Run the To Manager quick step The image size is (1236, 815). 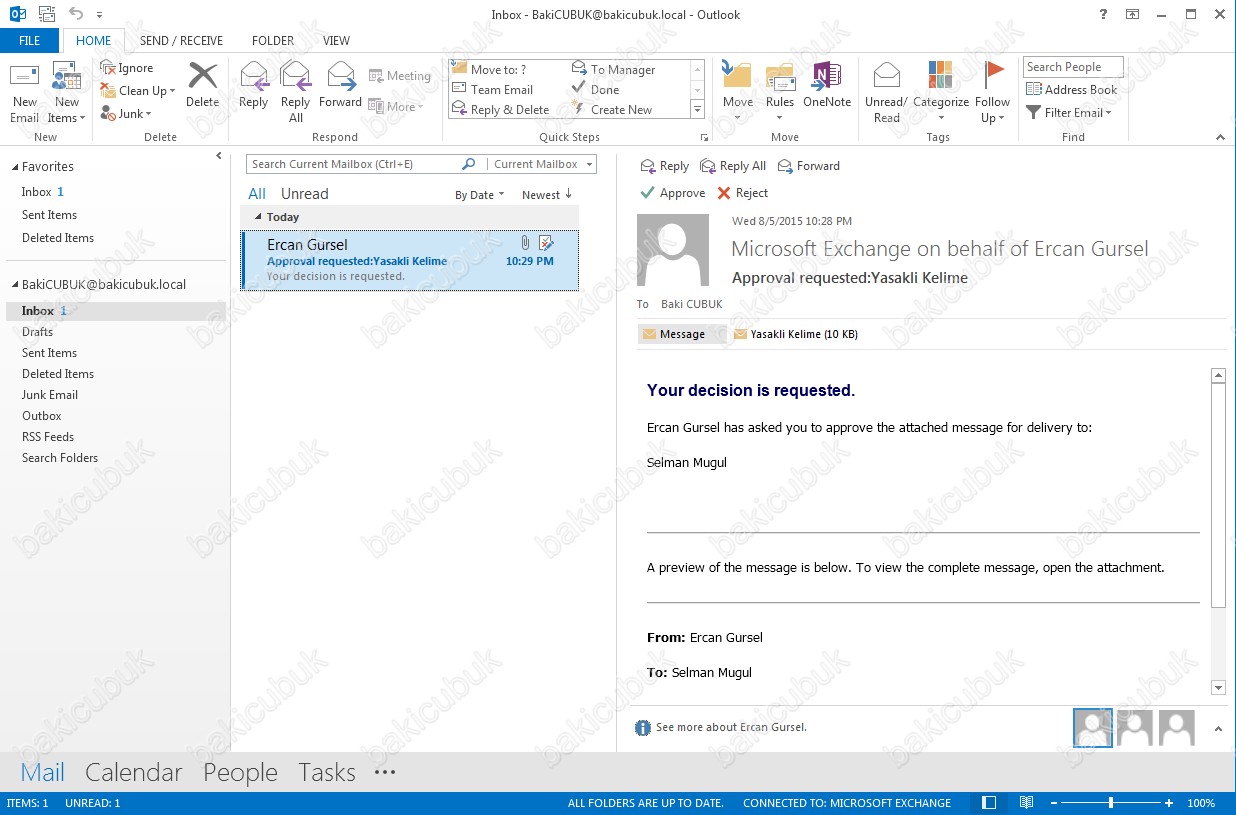pyautogui.click(x=613, y=69)
